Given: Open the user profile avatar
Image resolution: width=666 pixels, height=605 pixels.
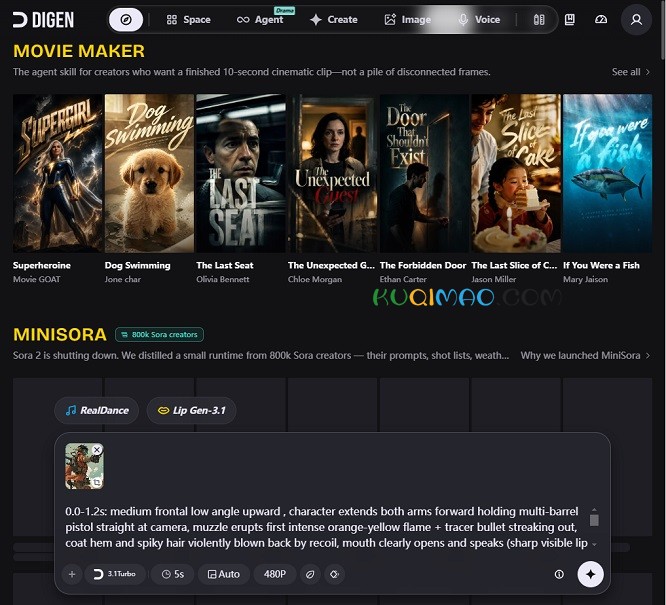Looking at the screenshot, I should tap(636, 20).
